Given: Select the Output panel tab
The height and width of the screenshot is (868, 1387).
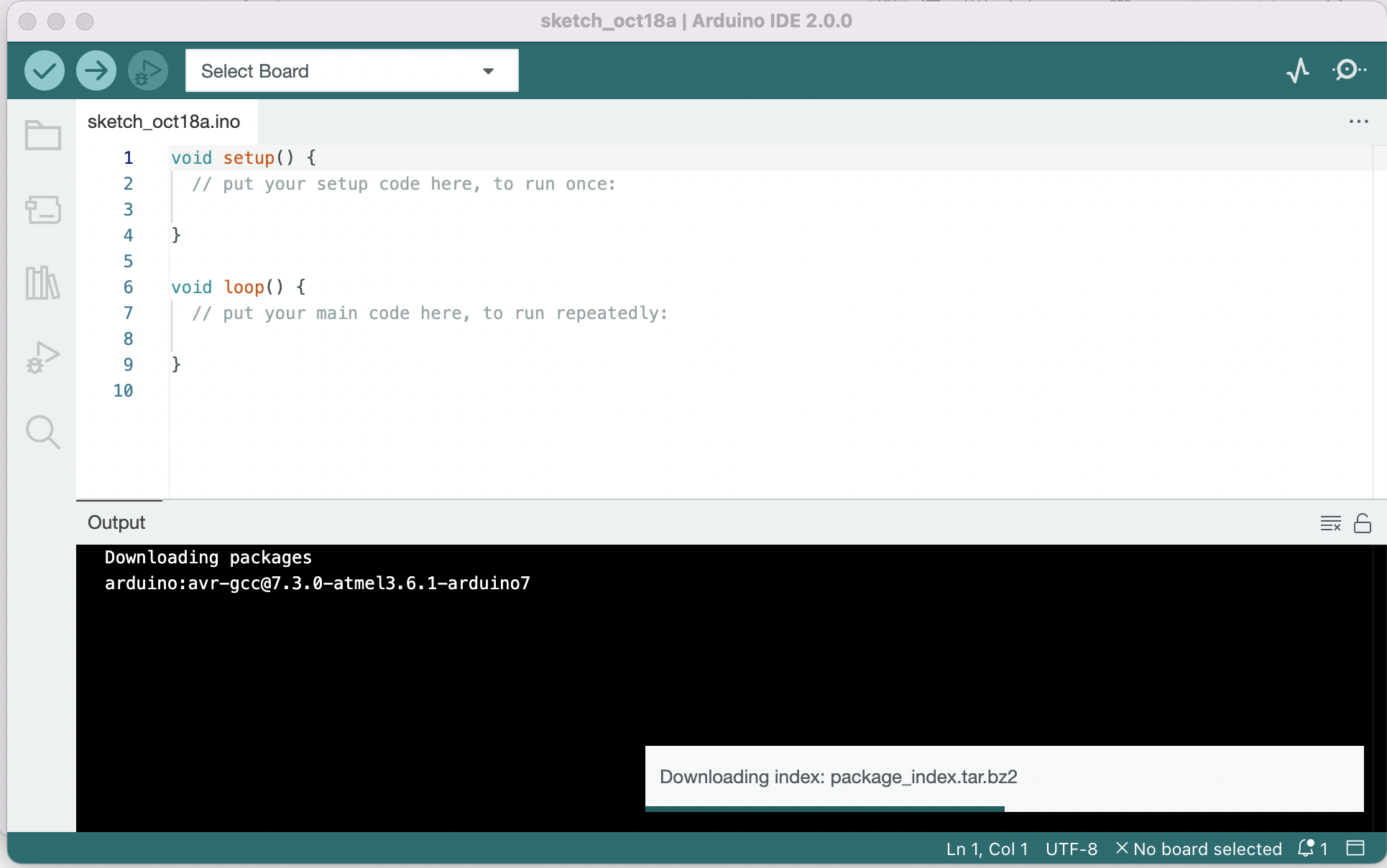Looking at the screenshot, I should point(116,522).
